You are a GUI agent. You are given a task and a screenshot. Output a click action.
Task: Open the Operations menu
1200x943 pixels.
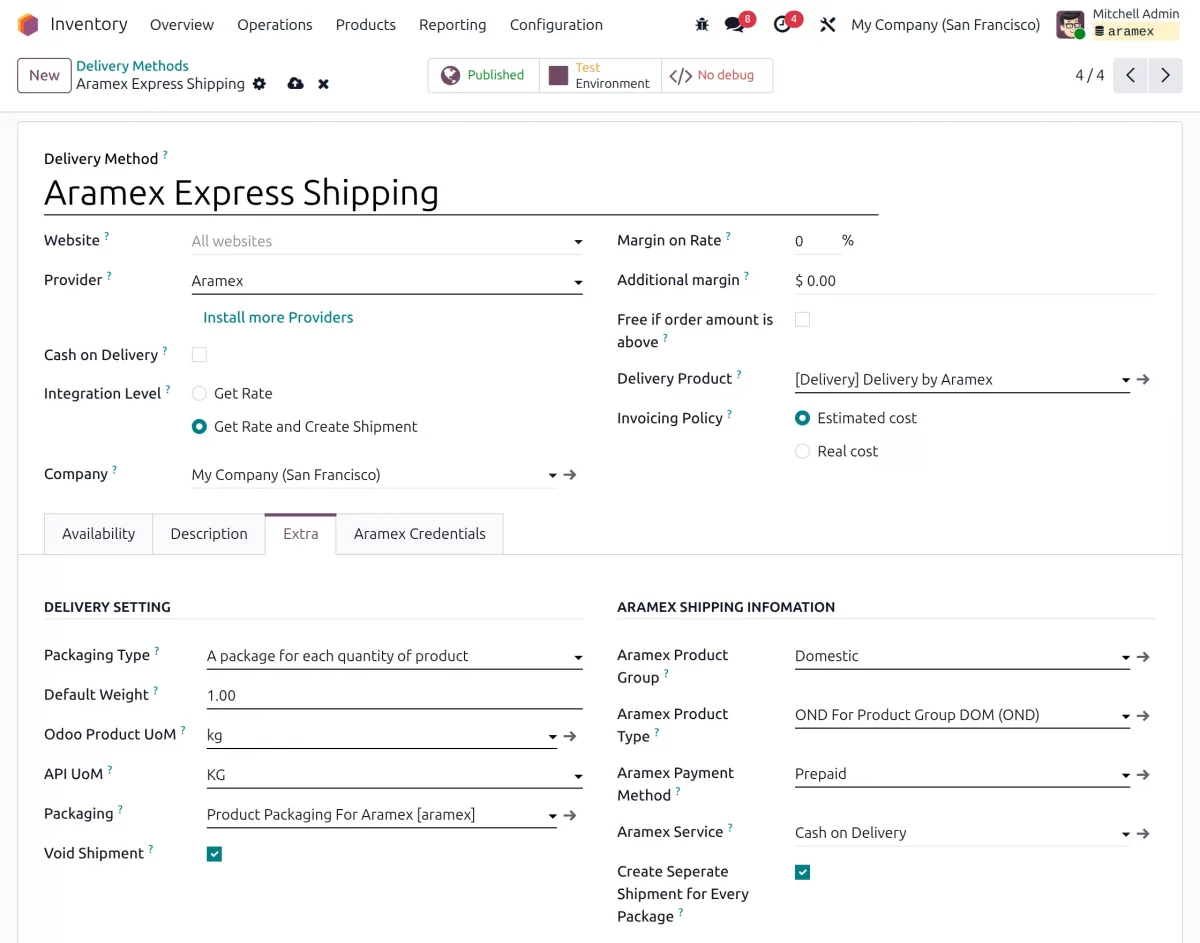[275, 24]
